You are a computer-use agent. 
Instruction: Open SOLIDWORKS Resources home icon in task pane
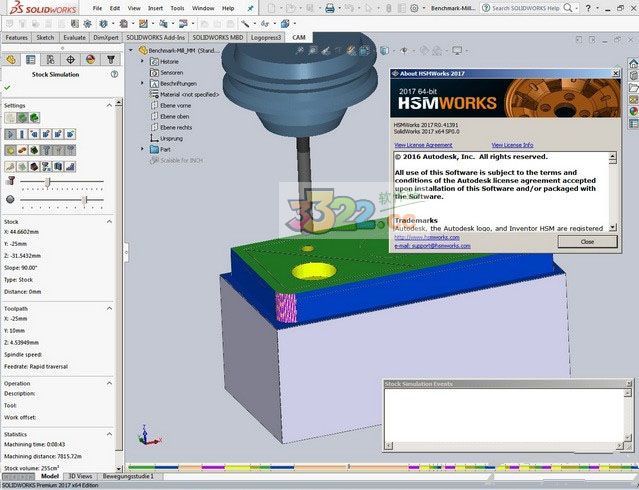point(633,64)
